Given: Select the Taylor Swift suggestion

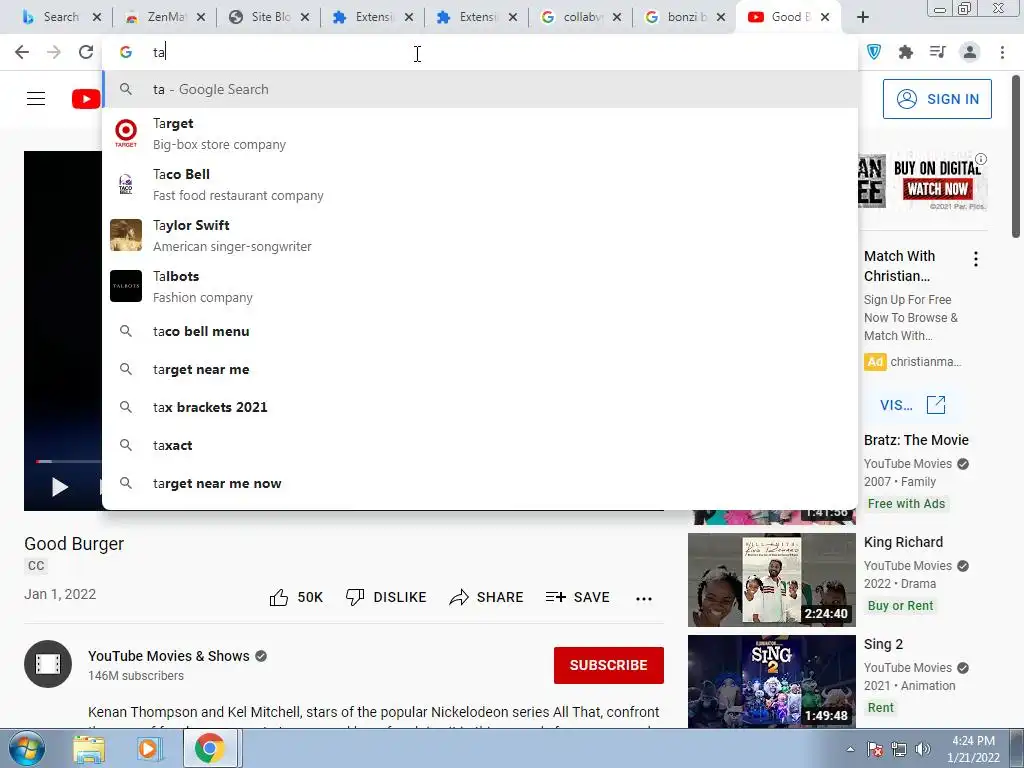Looking at the screenshot, I should 480,236.
